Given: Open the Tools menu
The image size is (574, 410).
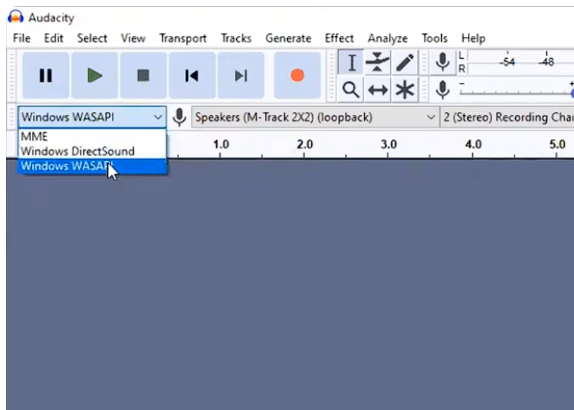Looking at the screenshot, I should coord(435,38).
